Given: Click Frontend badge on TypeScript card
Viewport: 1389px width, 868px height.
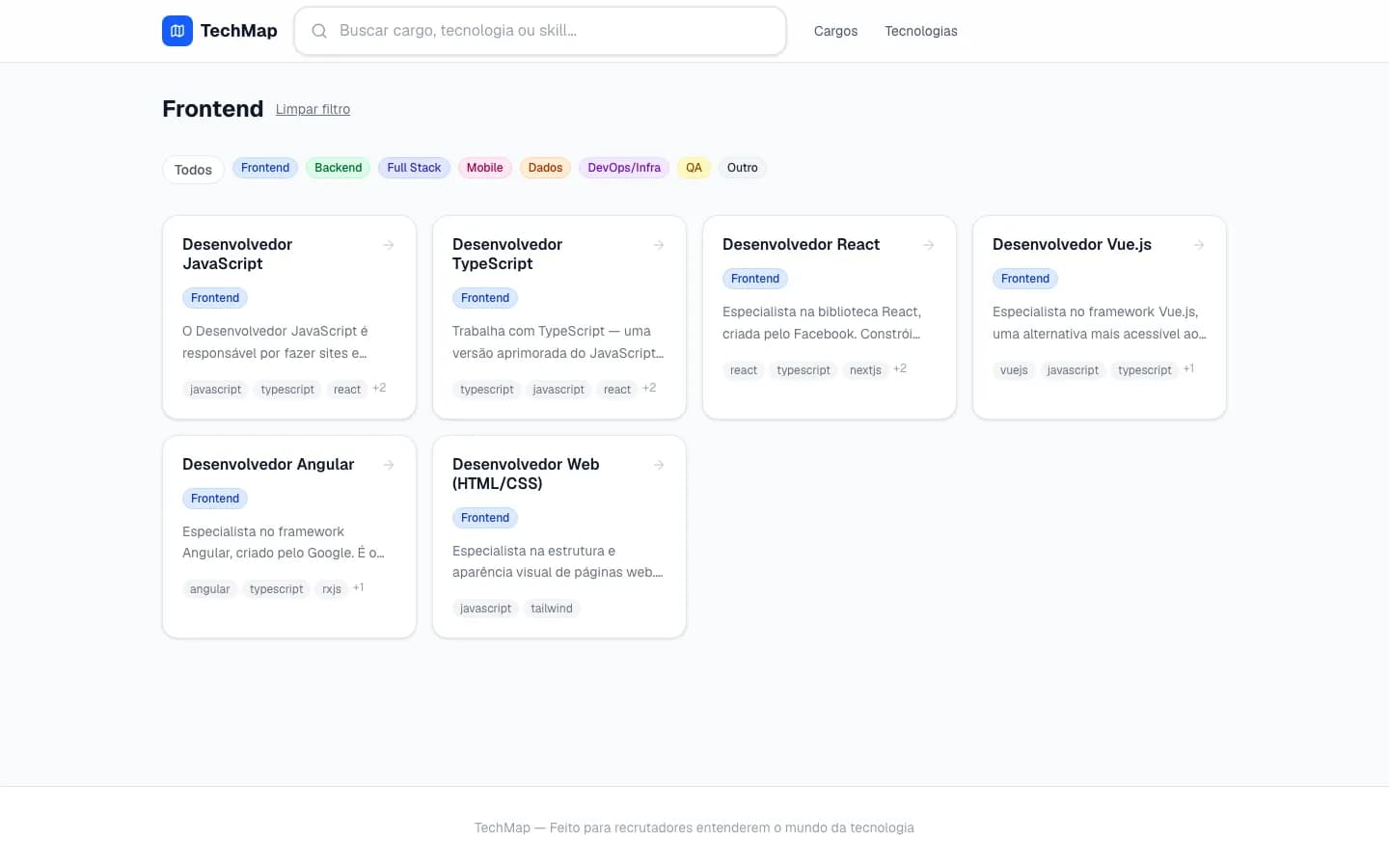Looking at the screenshot, I should tap(485, 298).
